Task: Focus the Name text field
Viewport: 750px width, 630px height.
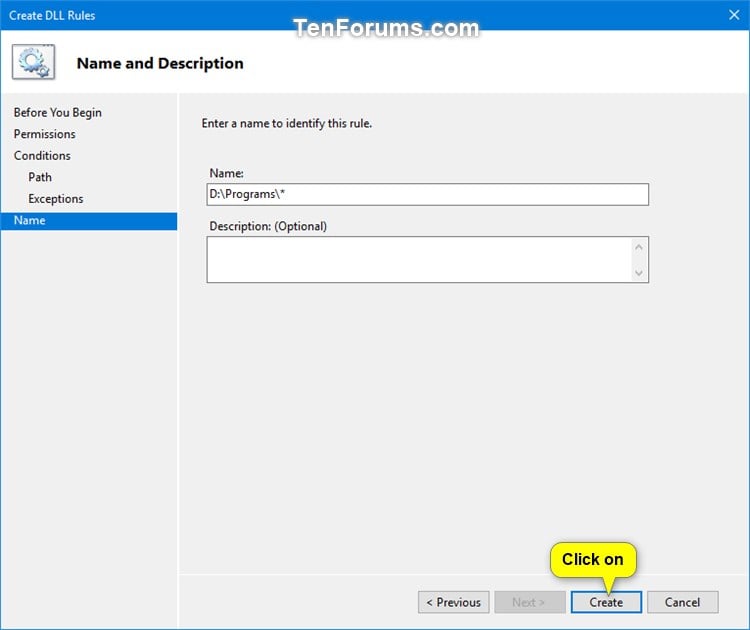Action: point(428,194)
